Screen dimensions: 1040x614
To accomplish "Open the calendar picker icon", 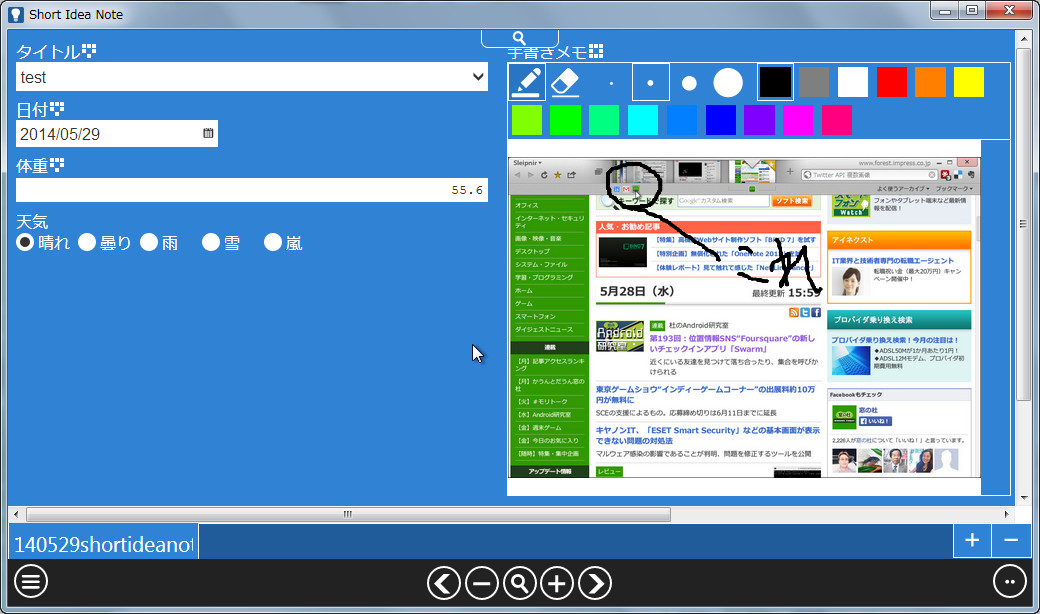I will 208,133.
